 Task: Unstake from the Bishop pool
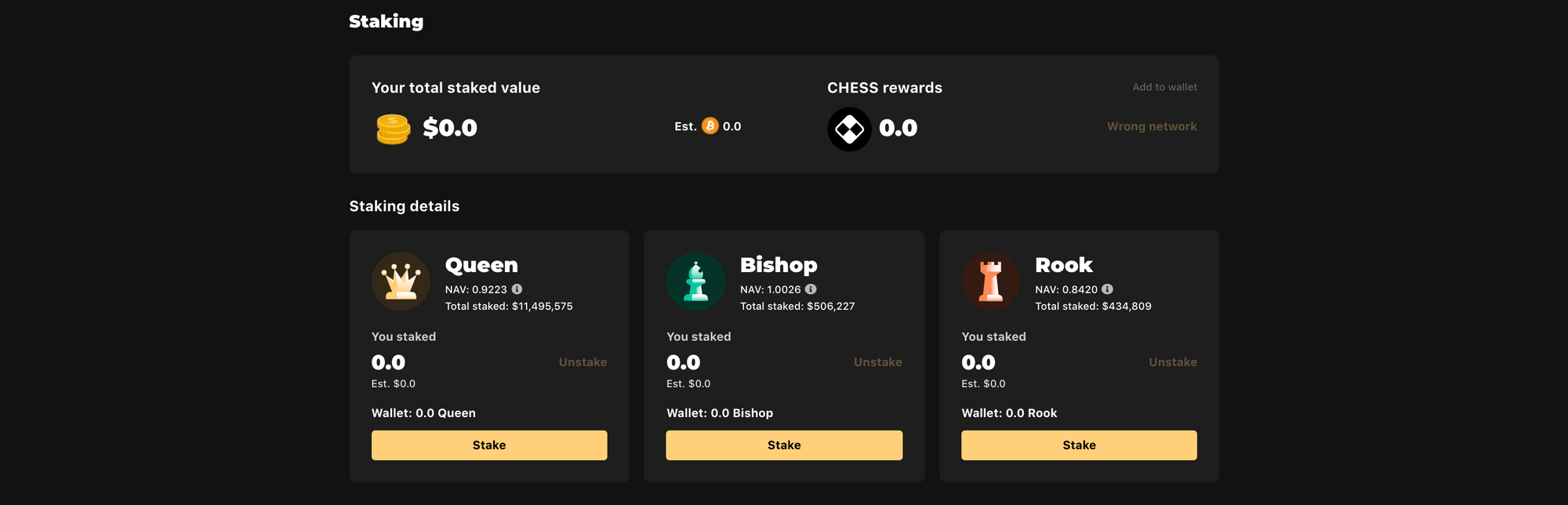tap(877, 362)
